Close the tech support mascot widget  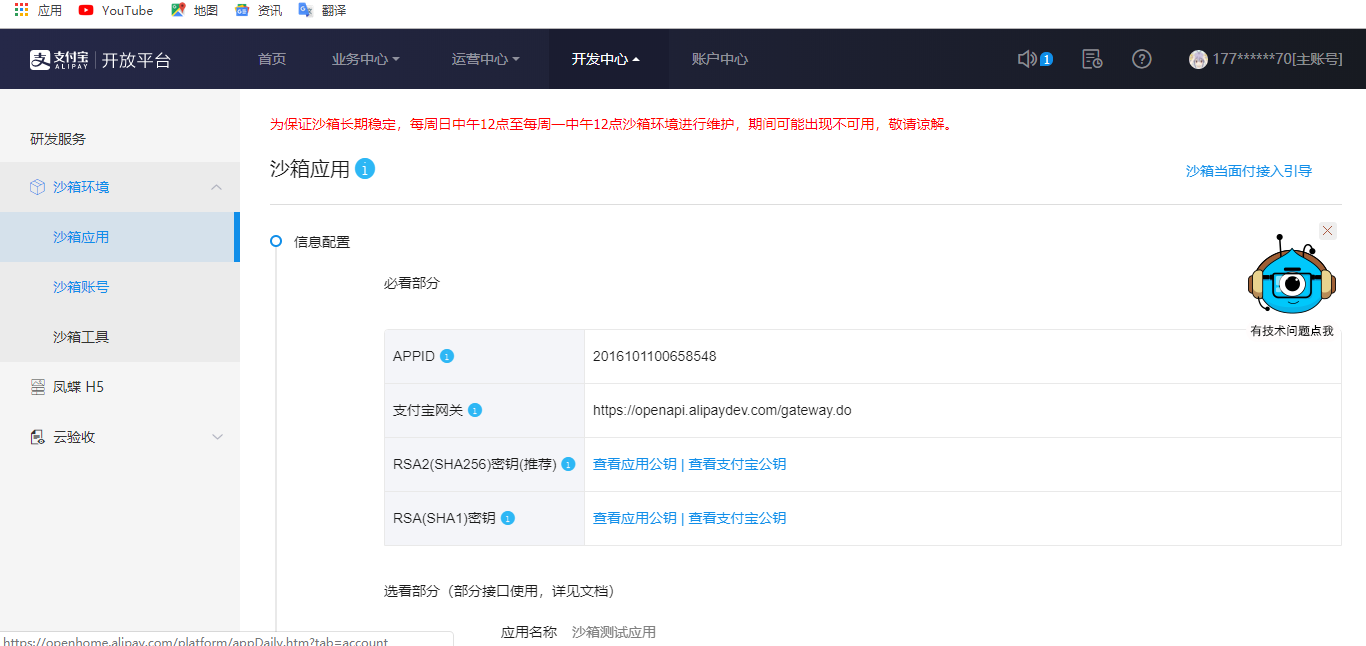coord(1328,231)
